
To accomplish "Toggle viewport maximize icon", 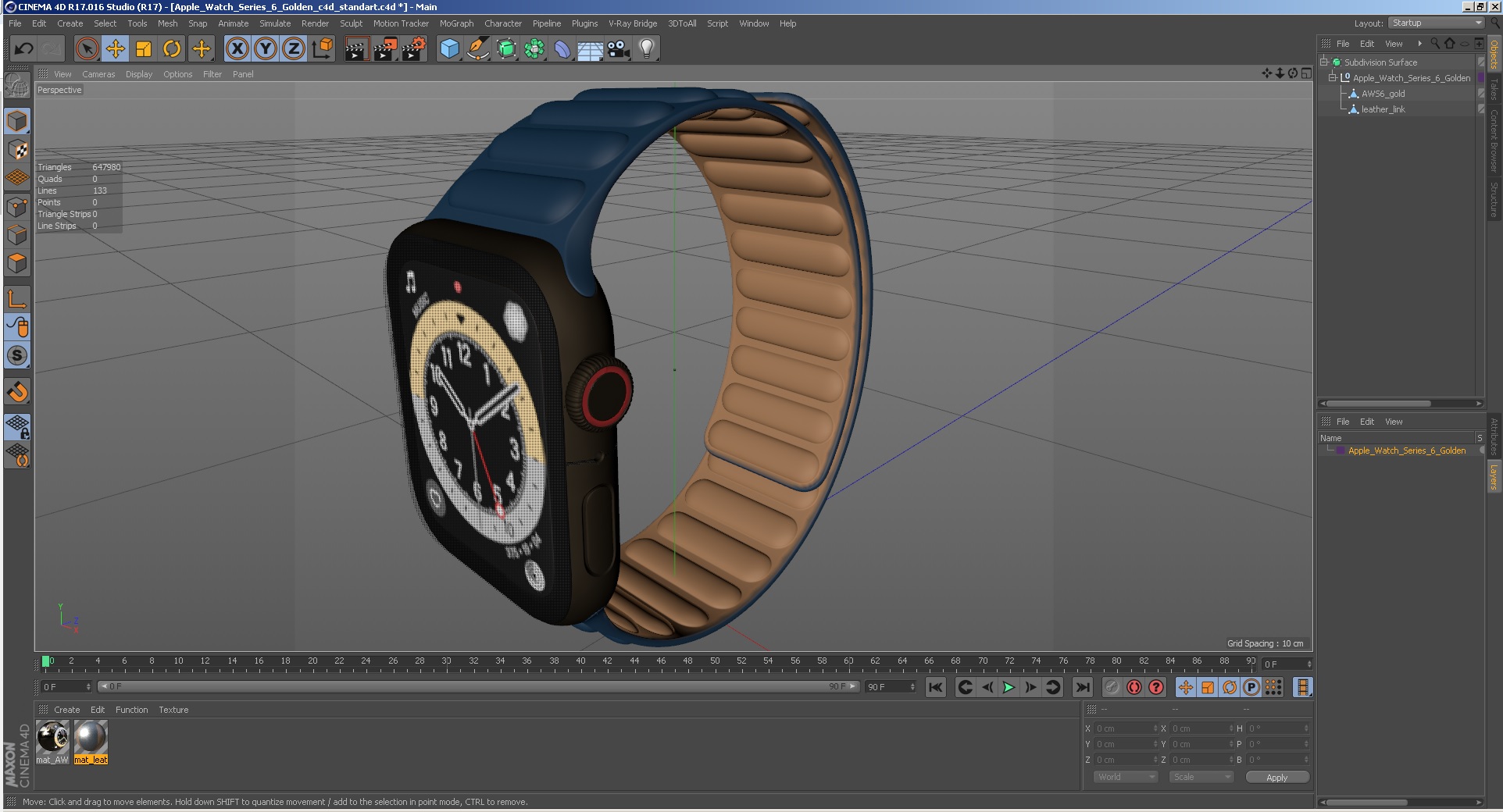I will click(1306, 73).
